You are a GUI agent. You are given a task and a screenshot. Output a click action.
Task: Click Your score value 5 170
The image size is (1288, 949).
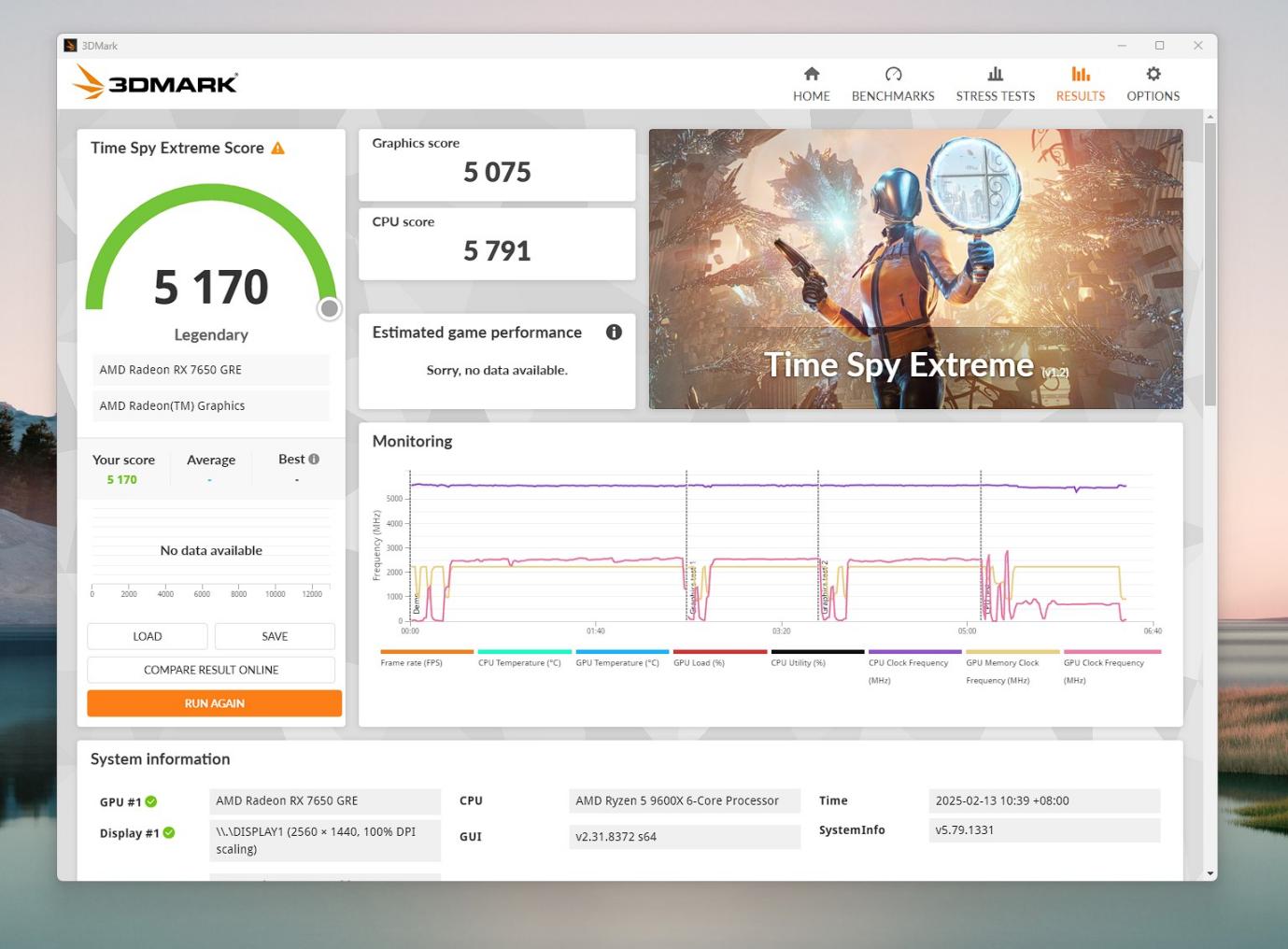point(121,479)
